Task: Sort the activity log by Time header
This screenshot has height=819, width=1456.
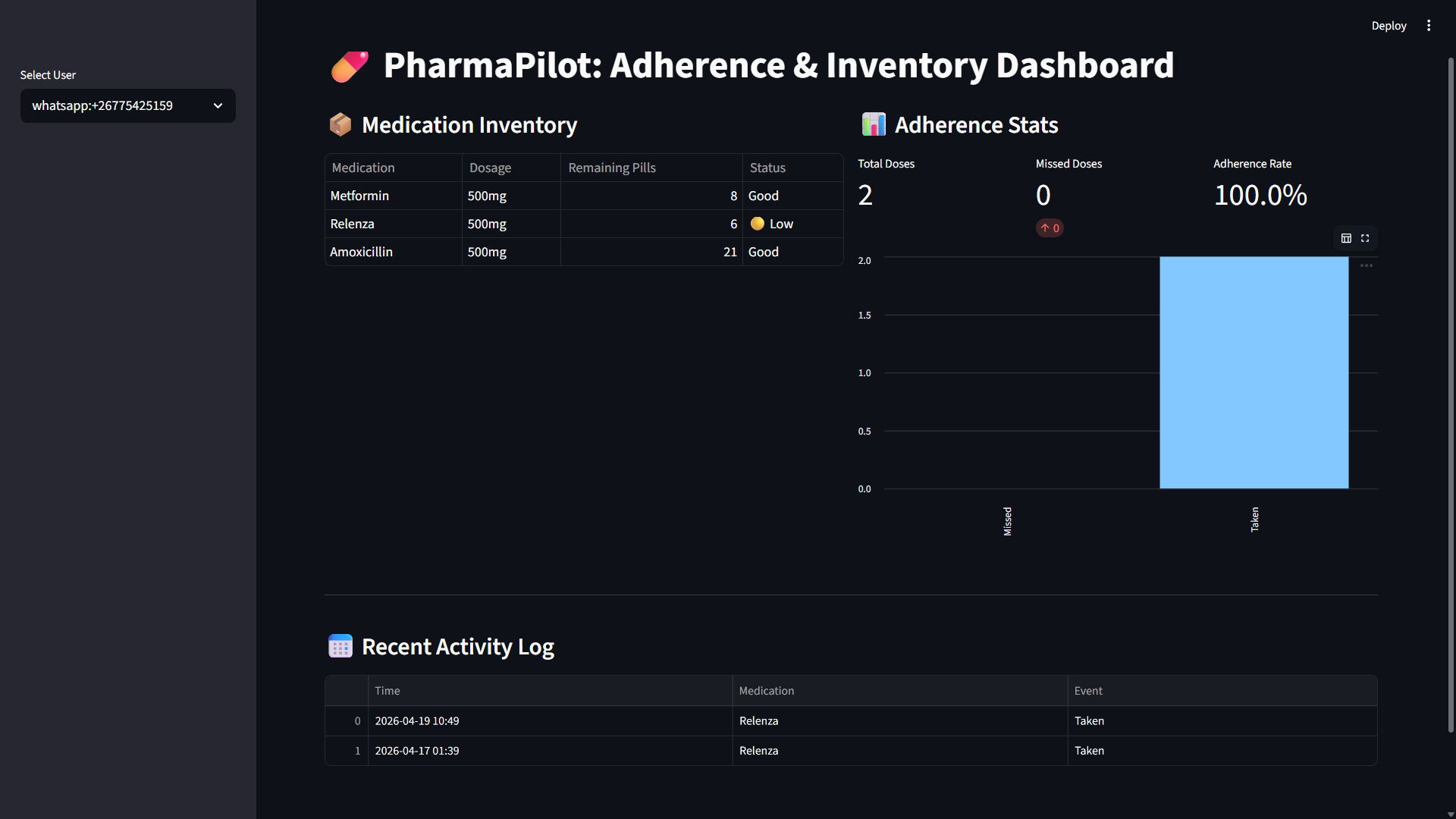Action: point(388,691)
